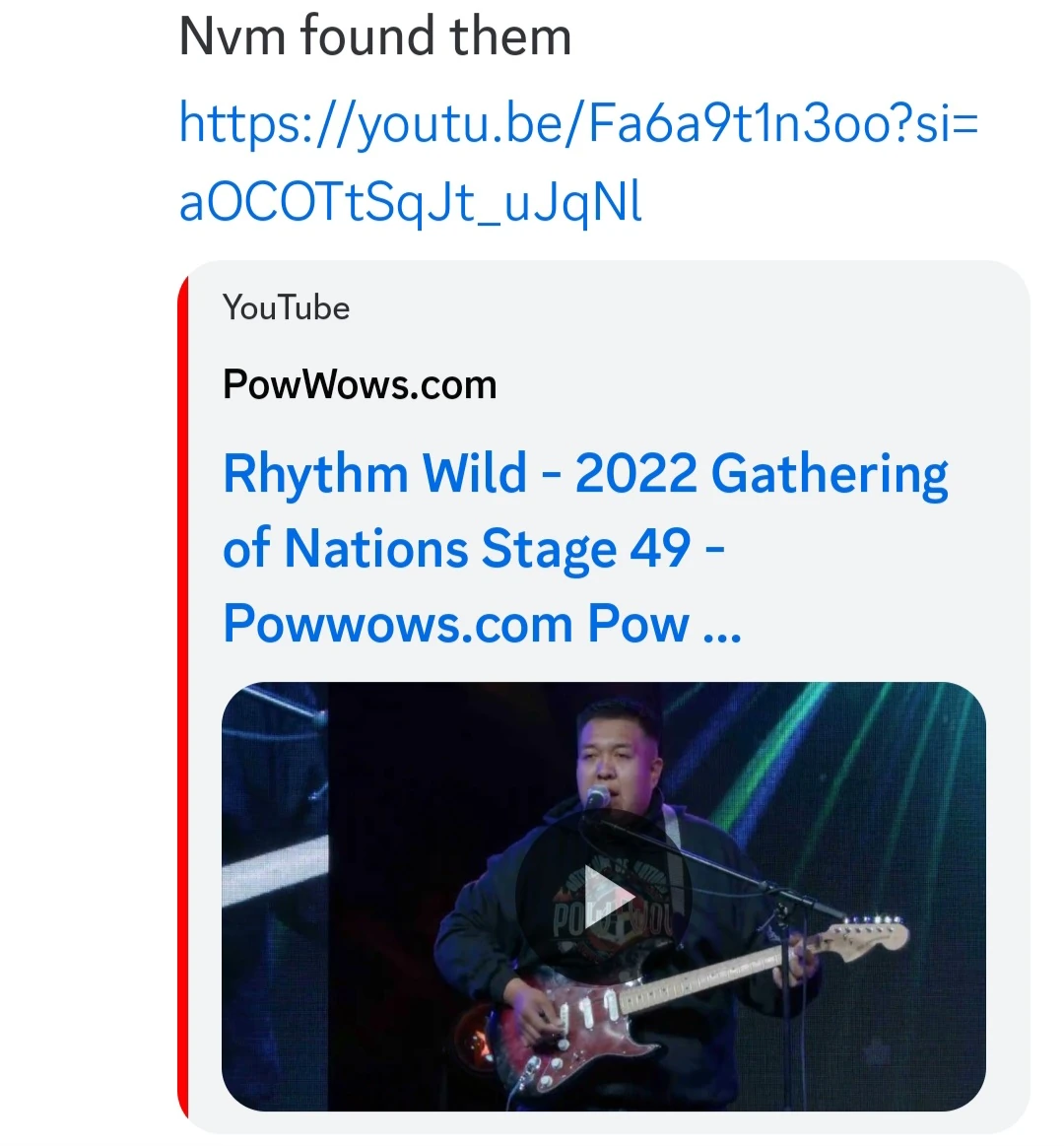Click "2022" in the video title
Image resolution: width=1064 pixels, height=1146 pixels.
coord(635,474)
